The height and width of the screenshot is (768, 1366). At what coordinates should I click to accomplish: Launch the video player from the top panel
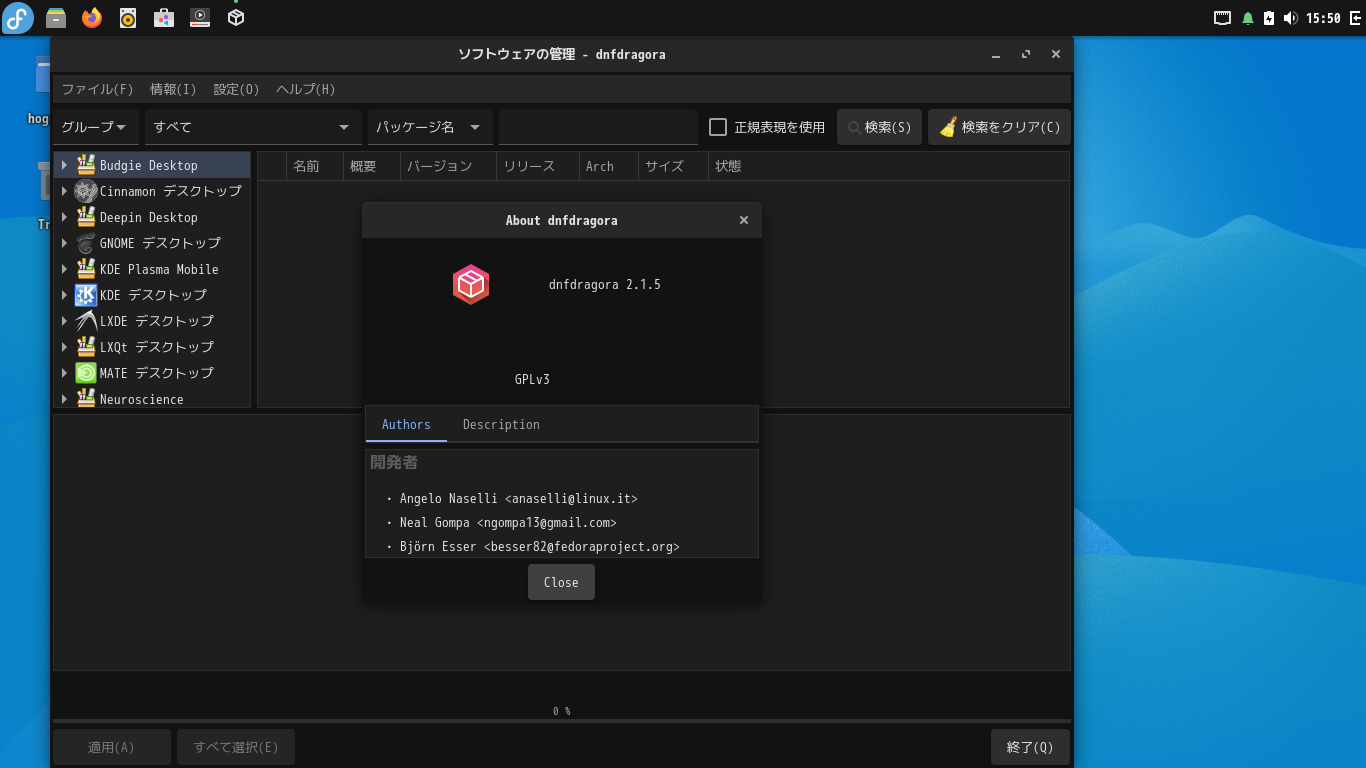200,18
